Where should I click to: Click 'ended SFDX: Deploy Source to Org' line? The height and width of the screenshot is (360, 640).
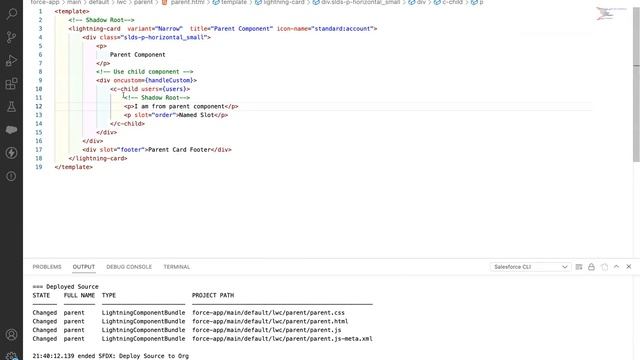(x=111, y=356)
